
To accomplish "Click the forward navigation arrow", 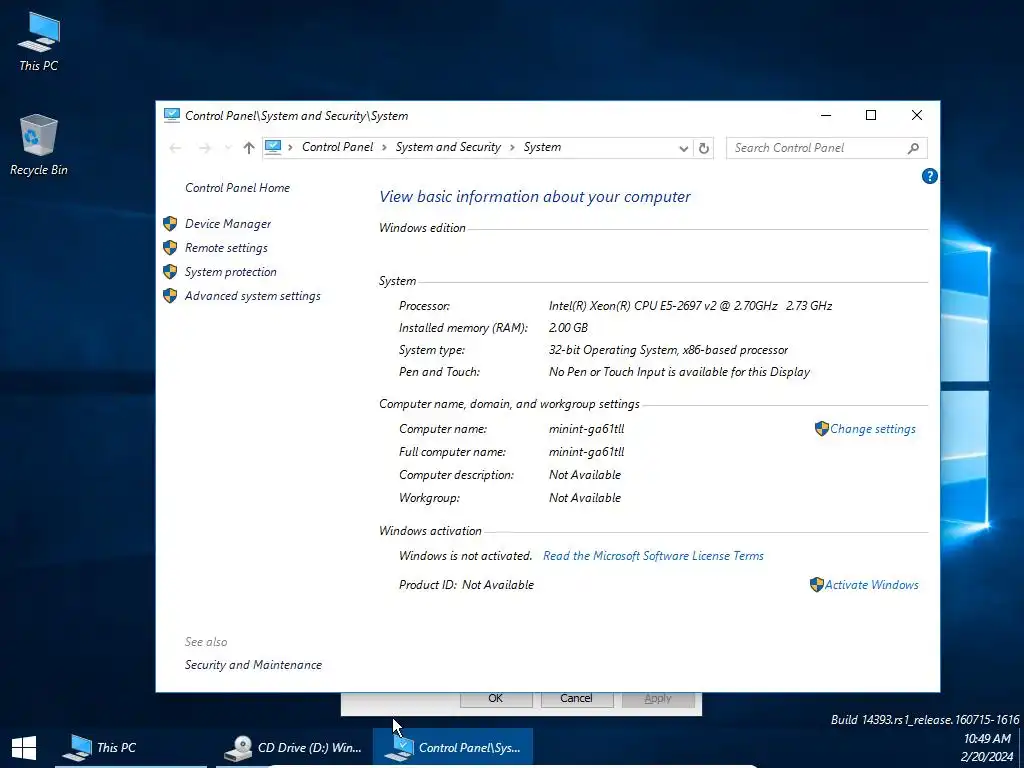I will tap(205, 148).
